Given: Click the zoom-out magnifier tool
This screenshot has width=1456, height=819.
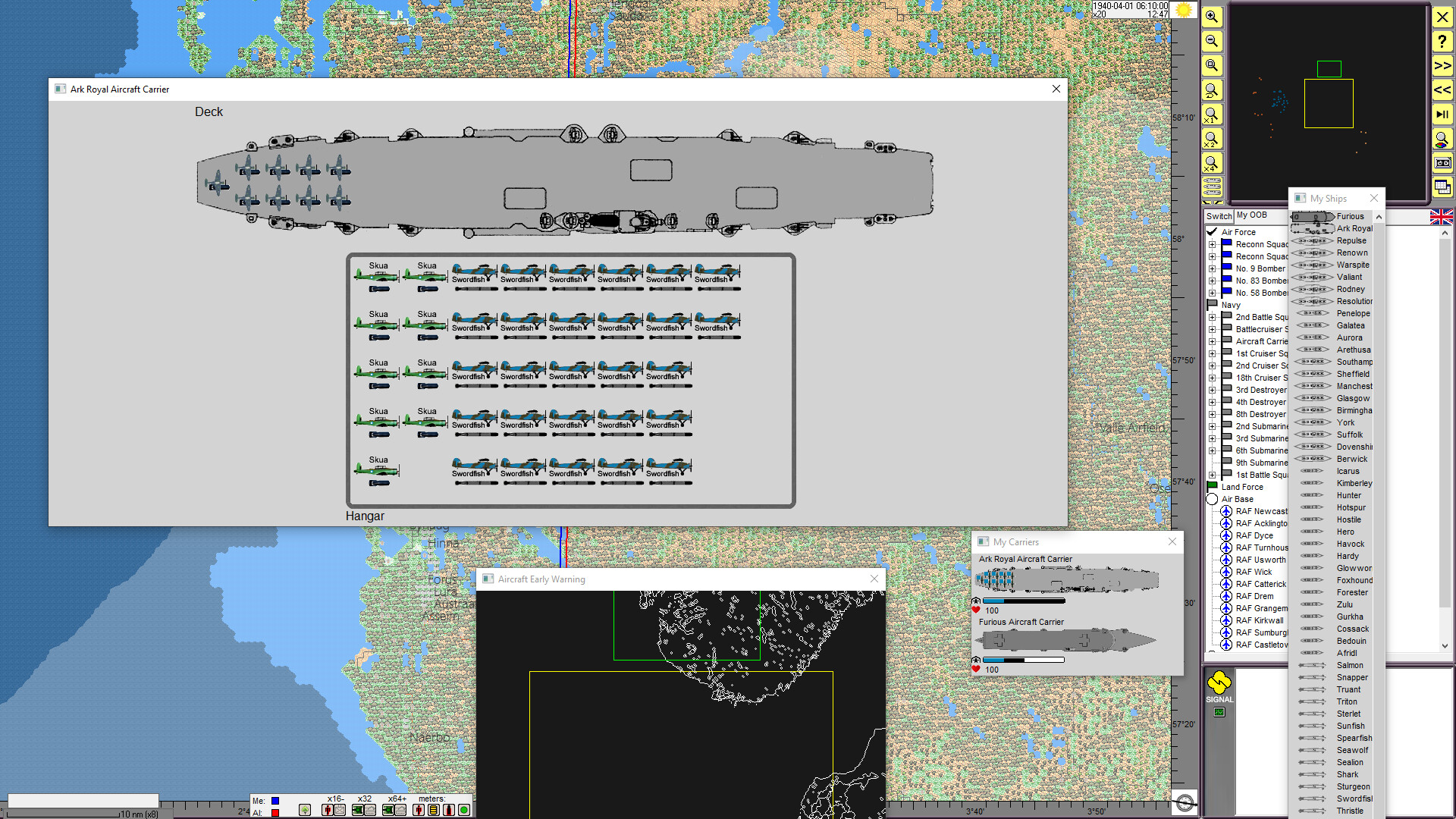Looking at the screenshot, I should pos(1211,41).
